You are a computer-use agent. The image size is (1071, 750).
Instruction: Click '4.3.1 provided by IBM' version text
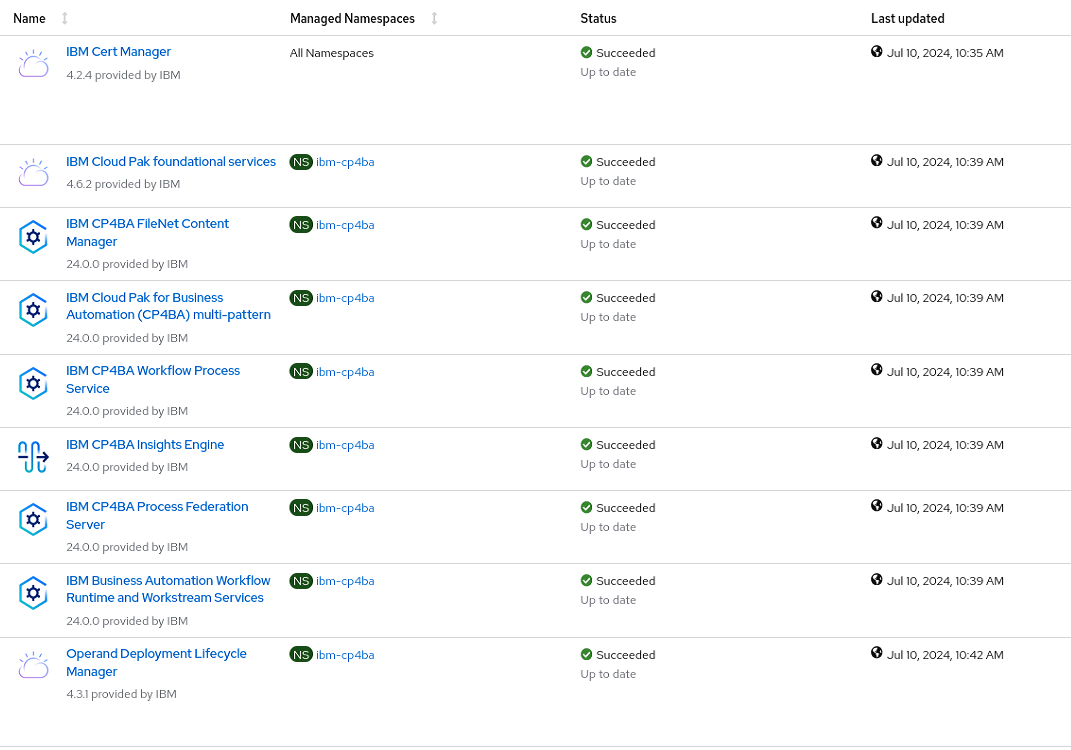122,694
